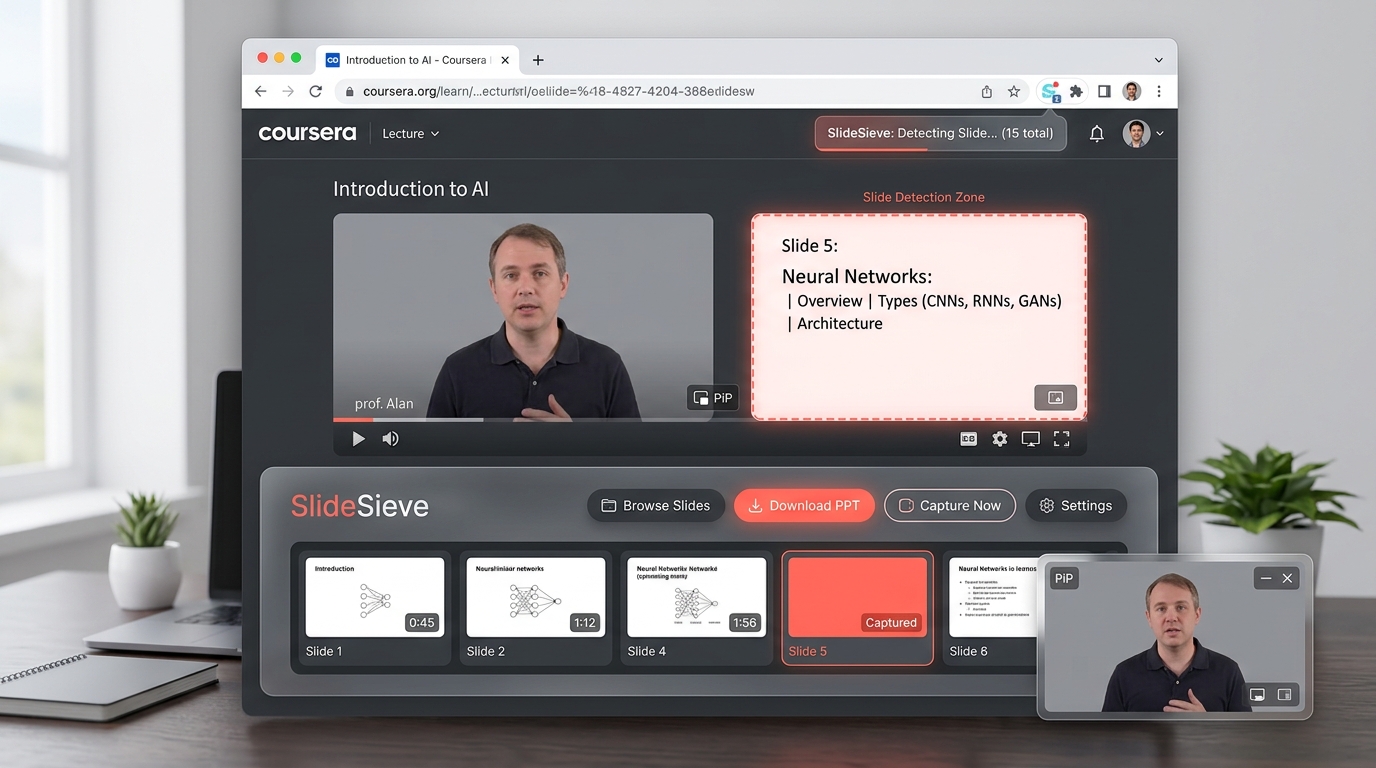The height and width of the screenshot is (768, 1376).
Task: Open video player settings gear
Action: (x=999, y=438)
